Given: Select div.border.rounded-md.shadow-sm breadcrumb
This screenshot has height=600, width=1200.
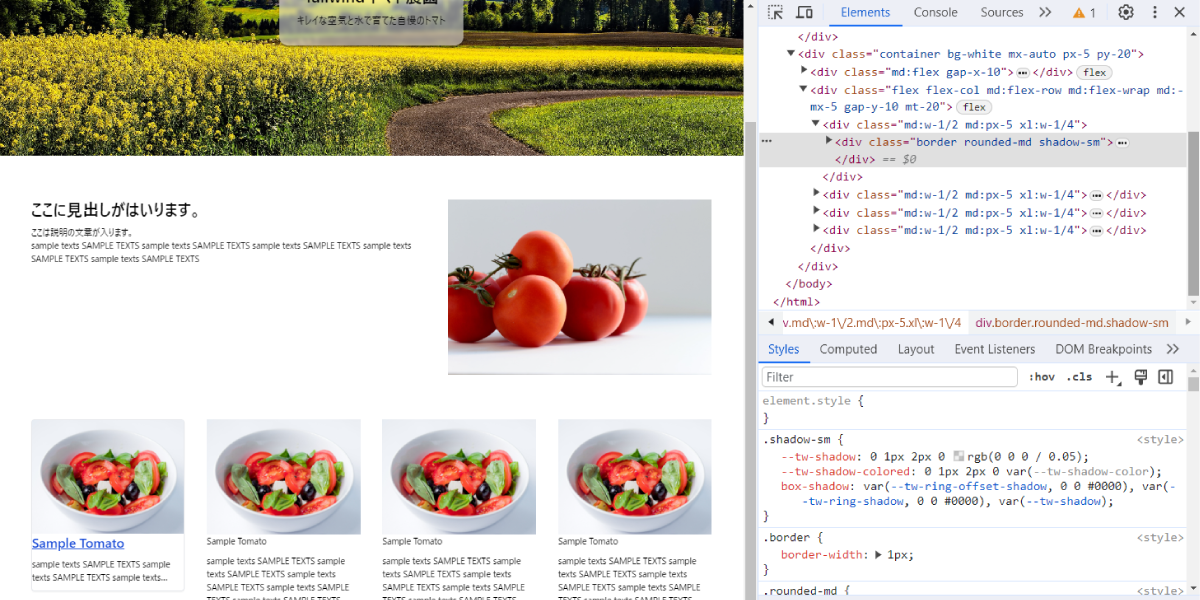Looking at the screenshot, I should 1072,323.
